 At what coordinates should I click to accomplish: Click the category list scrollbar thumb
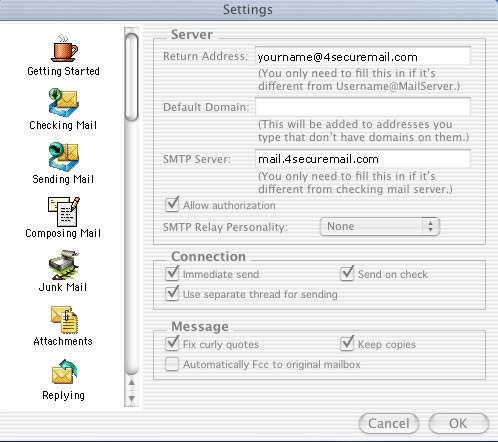pos(132,77)
